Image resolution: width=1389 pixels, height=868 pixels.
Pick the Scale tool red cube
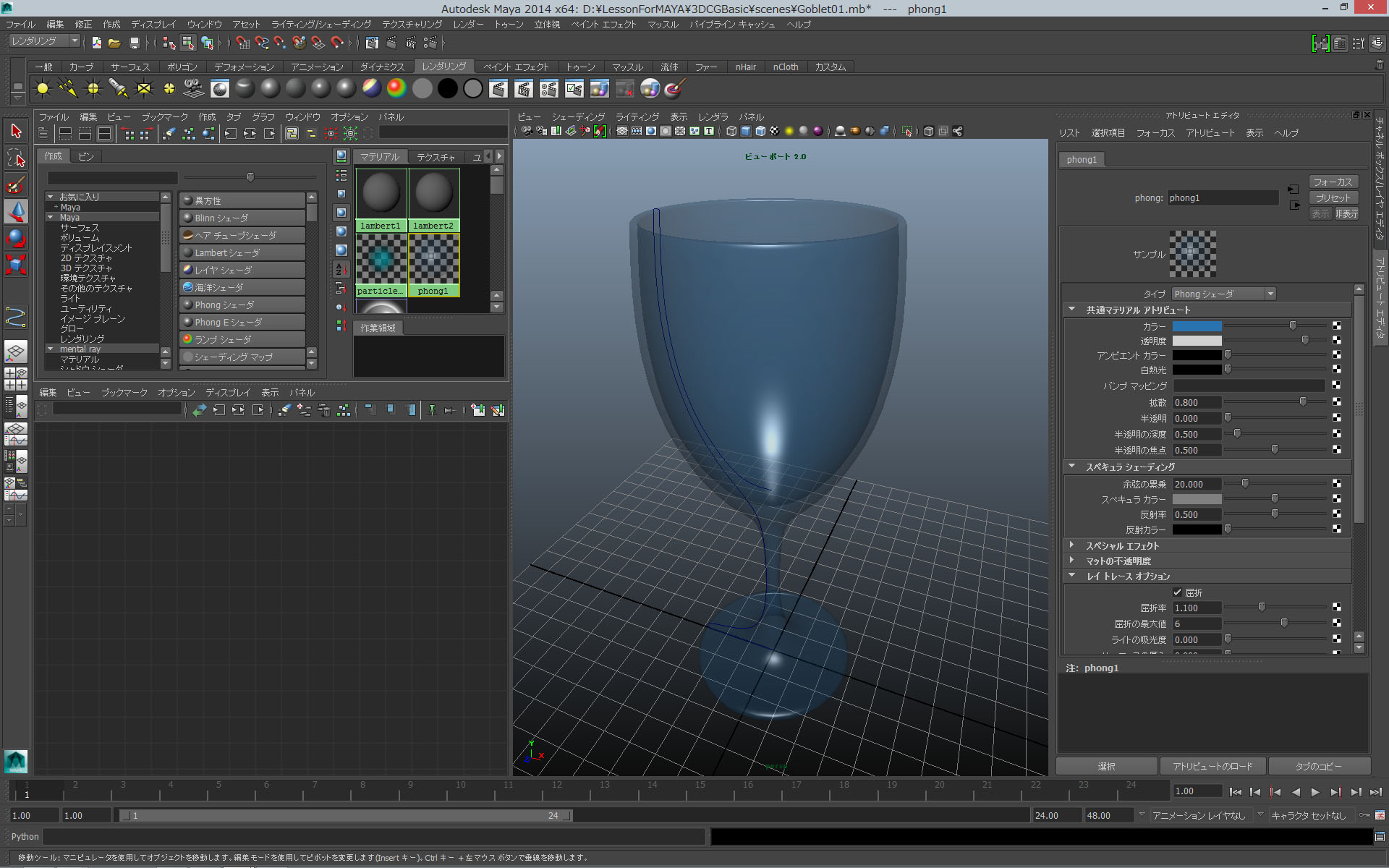(x=16, y=265)
